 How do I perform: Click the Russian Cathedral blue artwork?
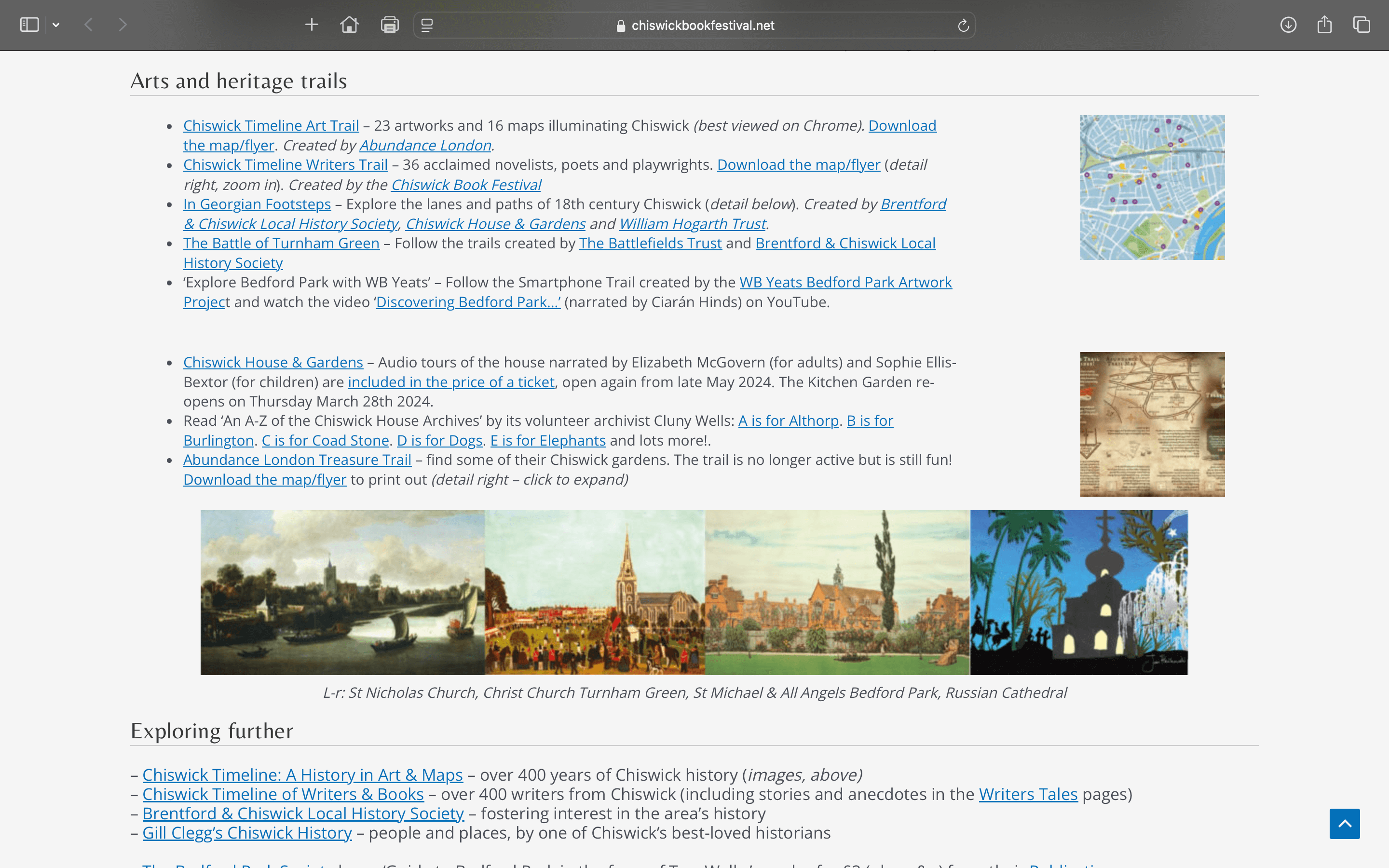point(1079,593)
